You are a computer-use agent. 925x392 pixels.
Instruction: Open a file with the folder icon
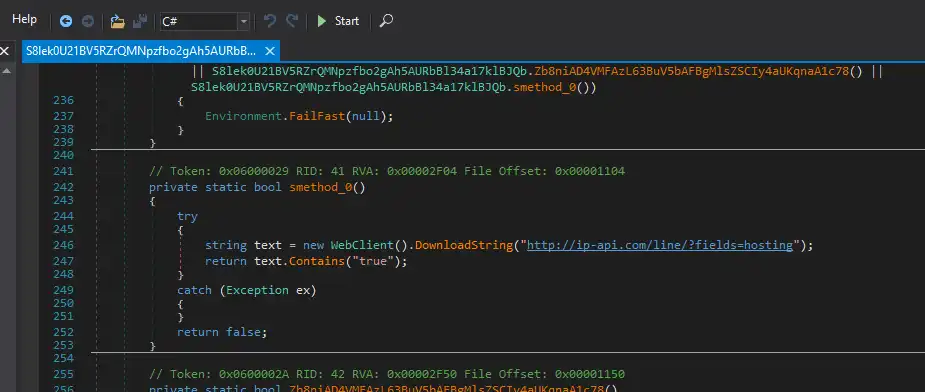(117, 21)
